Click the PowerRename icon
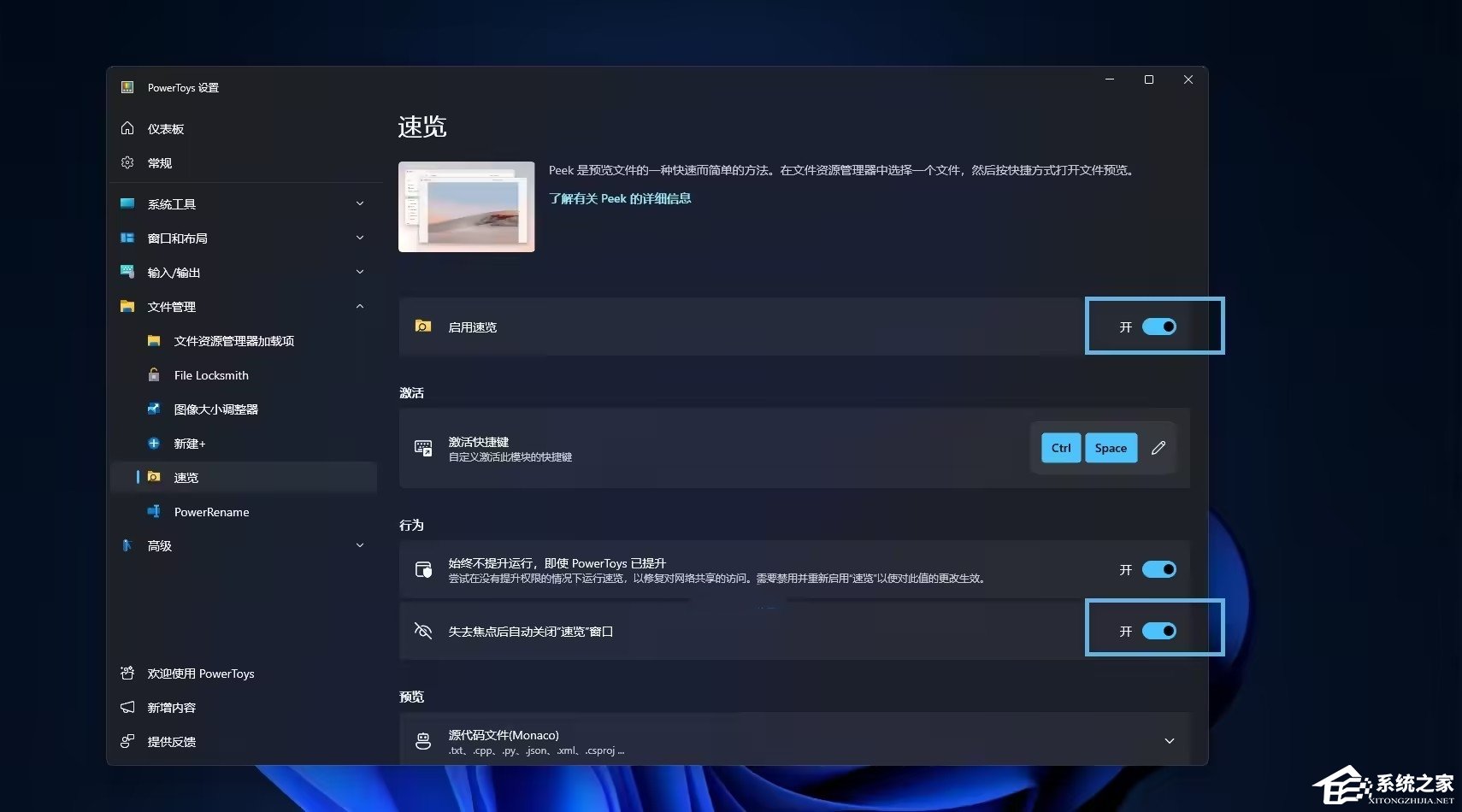Screen dimensions: 1462x812 click(x=154, y=511)
